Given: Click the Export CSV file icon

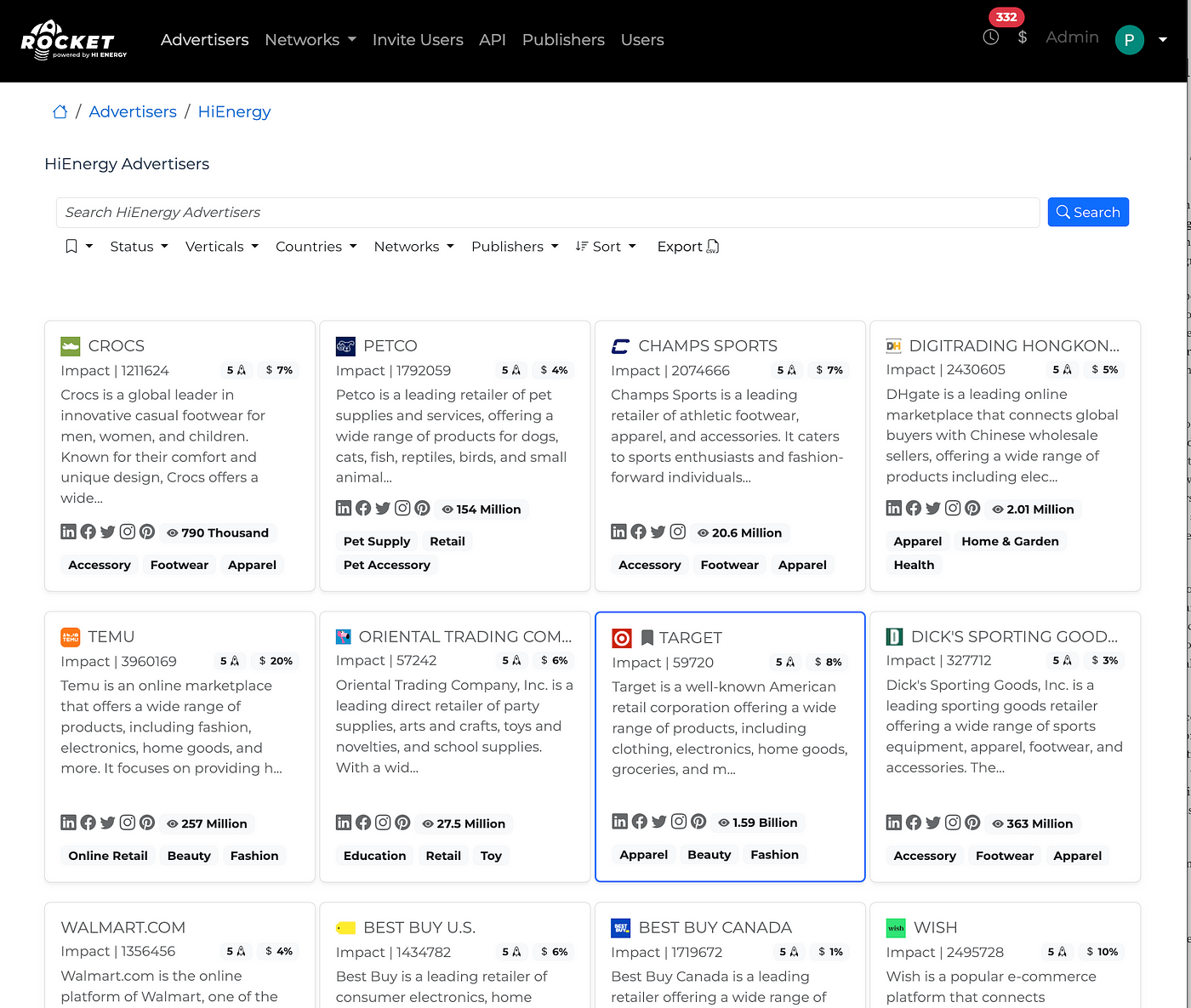Looking at the screenshot, I should pyautogui.click(x=713, y=246).
